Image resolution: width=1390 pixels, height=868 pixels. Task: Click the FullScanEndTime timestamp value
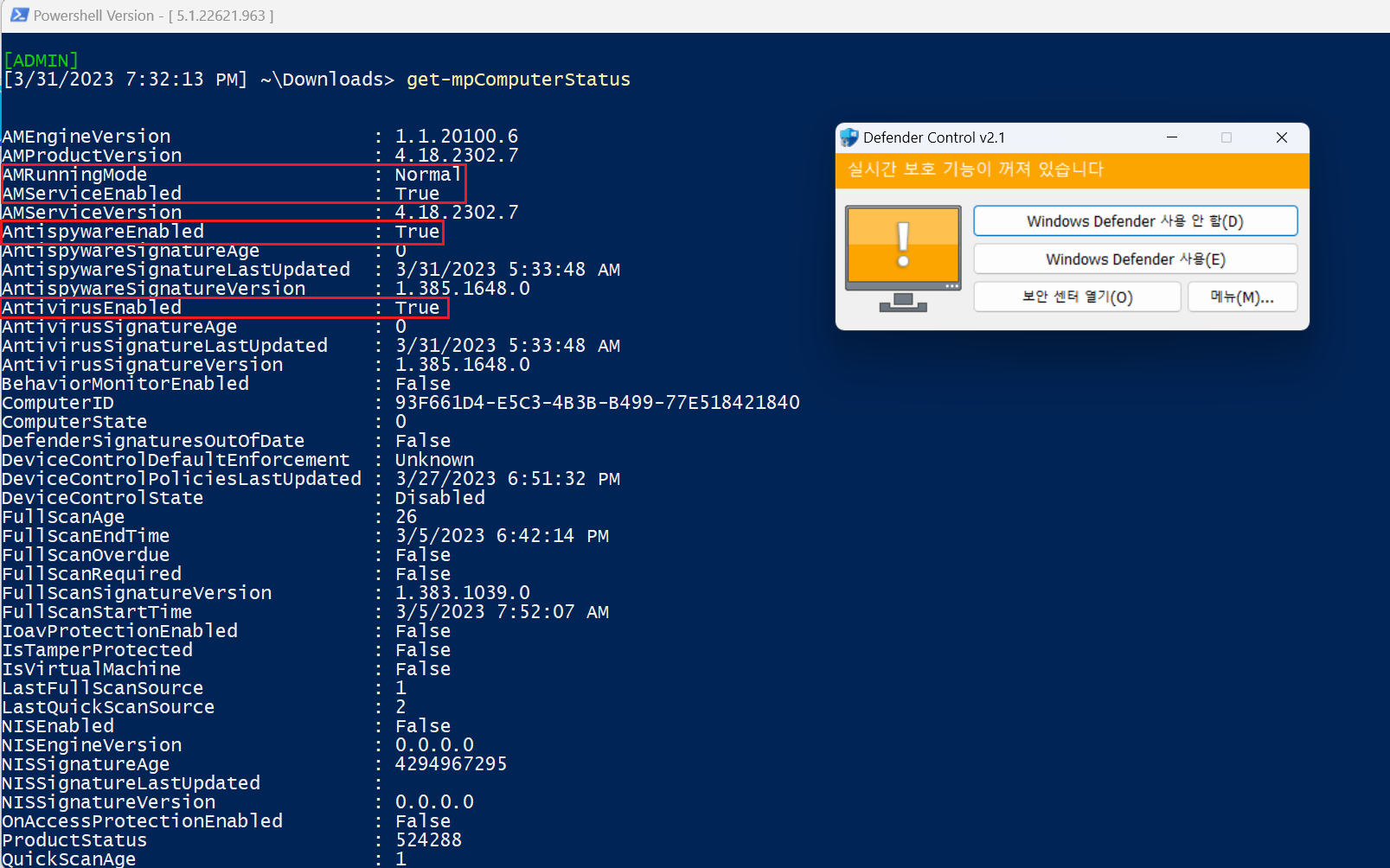503,536
